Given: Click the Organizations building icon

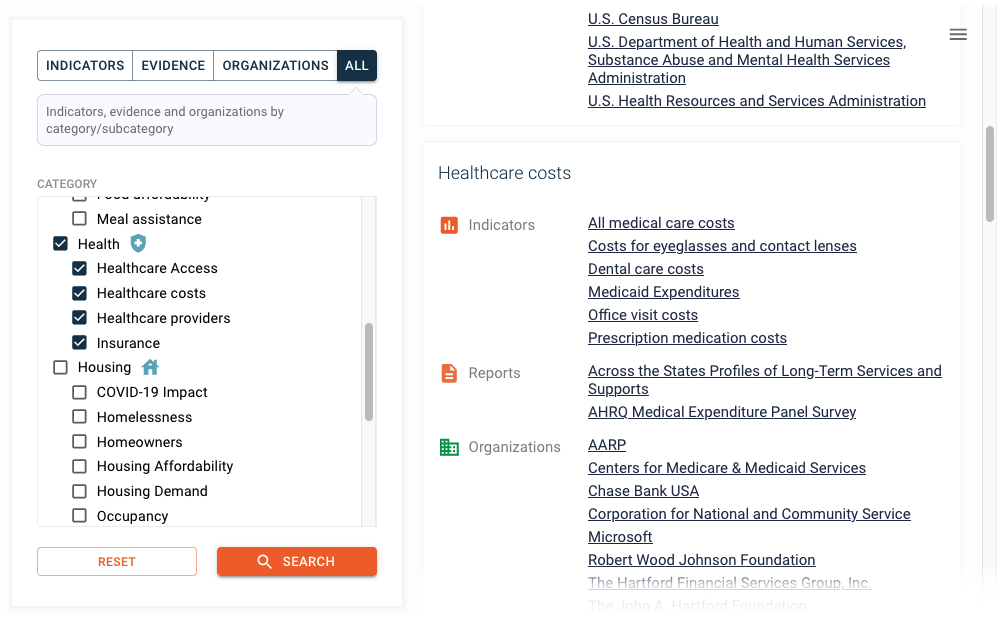Looking at the screenshot, I should (x=449, y=447).
